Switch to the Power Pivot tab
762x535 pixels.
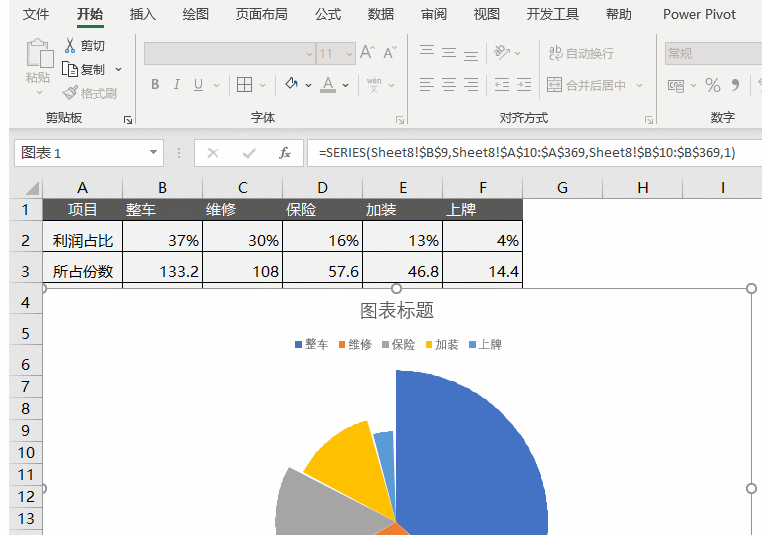click(699, 14)
